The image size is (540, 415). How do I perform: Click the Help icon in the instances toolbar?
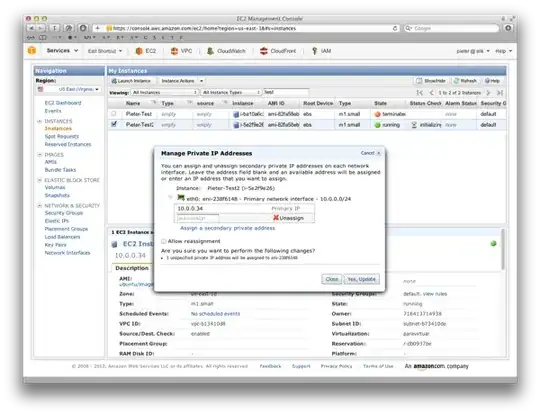(492, 81)
